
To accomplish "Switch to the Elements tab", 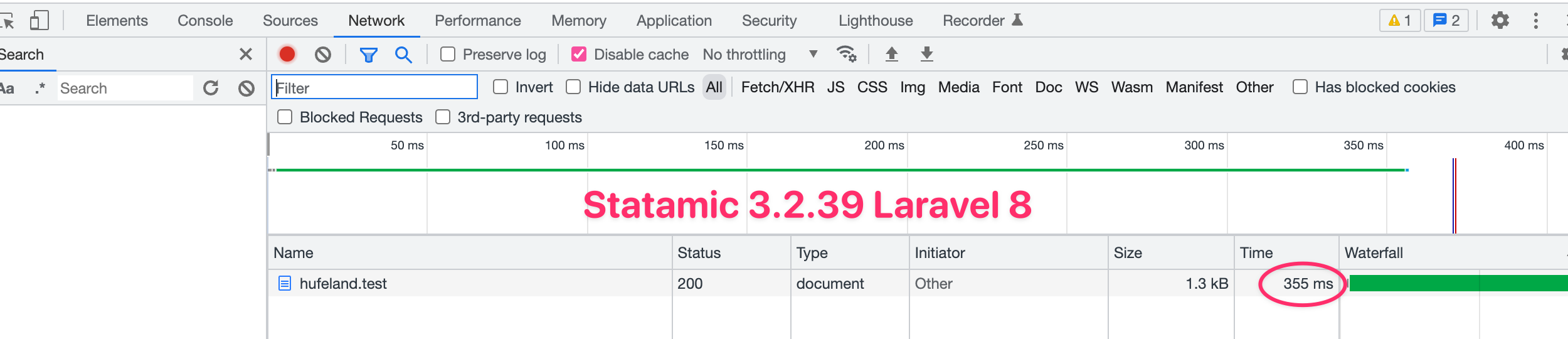I will click(x=117, y=21).
